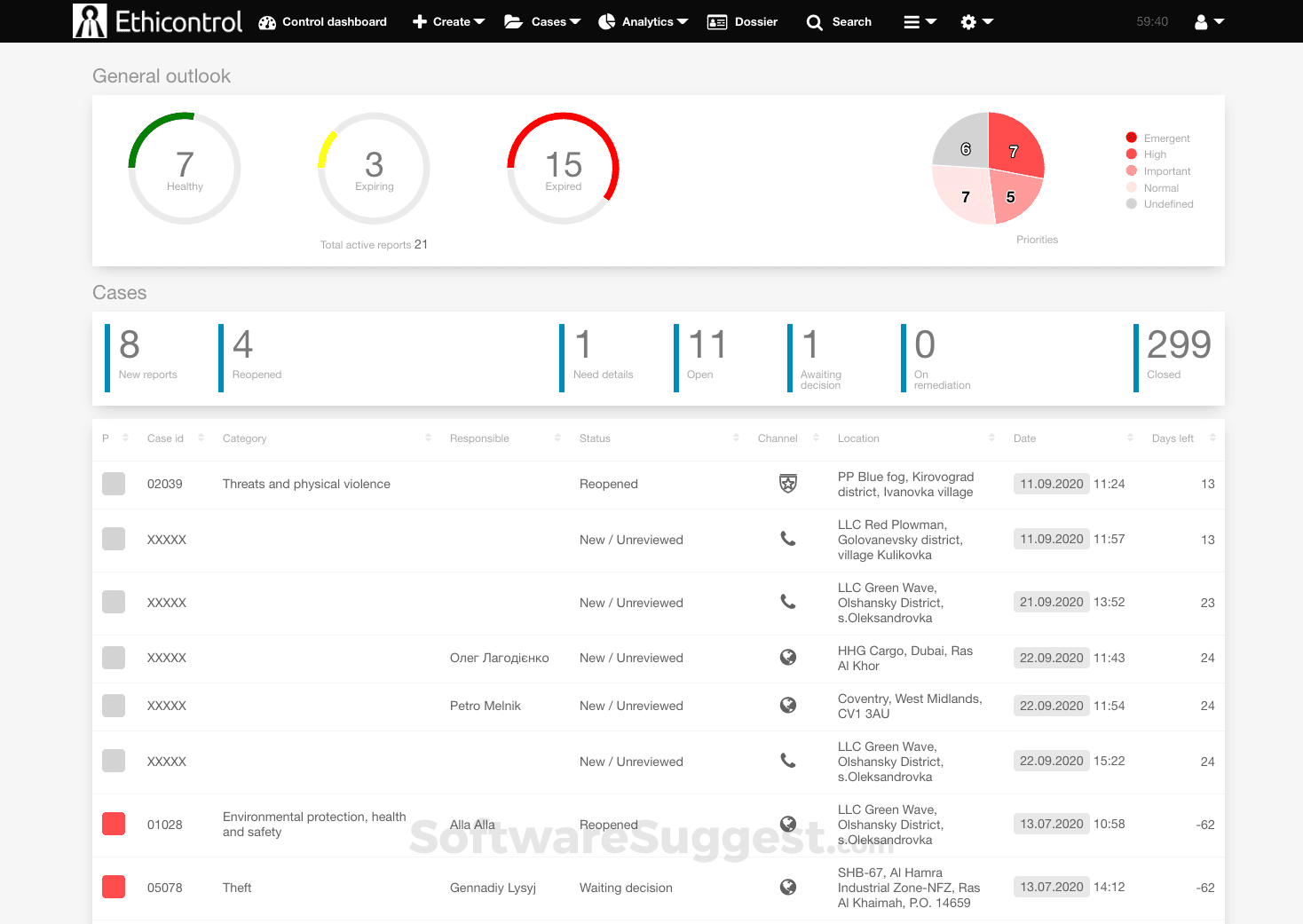Expand the Analytics dropdown
The image size is (1303, 924).
point(644,21)
